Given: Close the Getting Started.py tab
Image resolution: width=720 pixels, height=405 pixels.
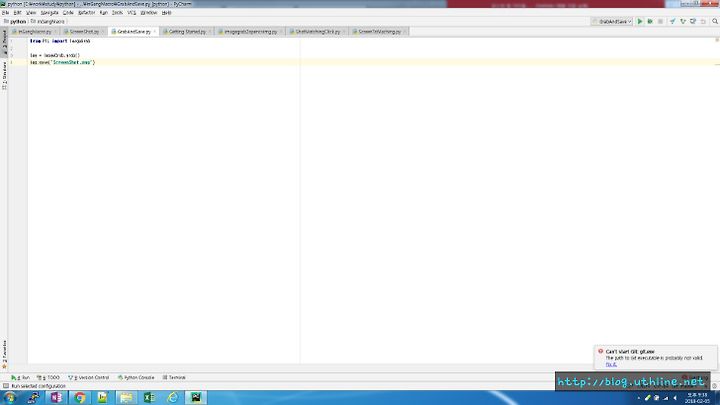Looking at the screenshot, I should click(x=209, y=32).
